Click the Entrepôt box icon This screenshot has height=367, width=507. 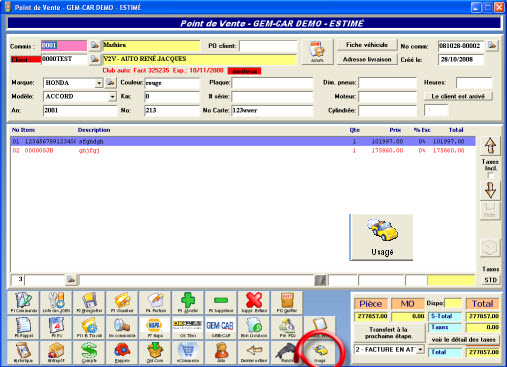(56, 352)
